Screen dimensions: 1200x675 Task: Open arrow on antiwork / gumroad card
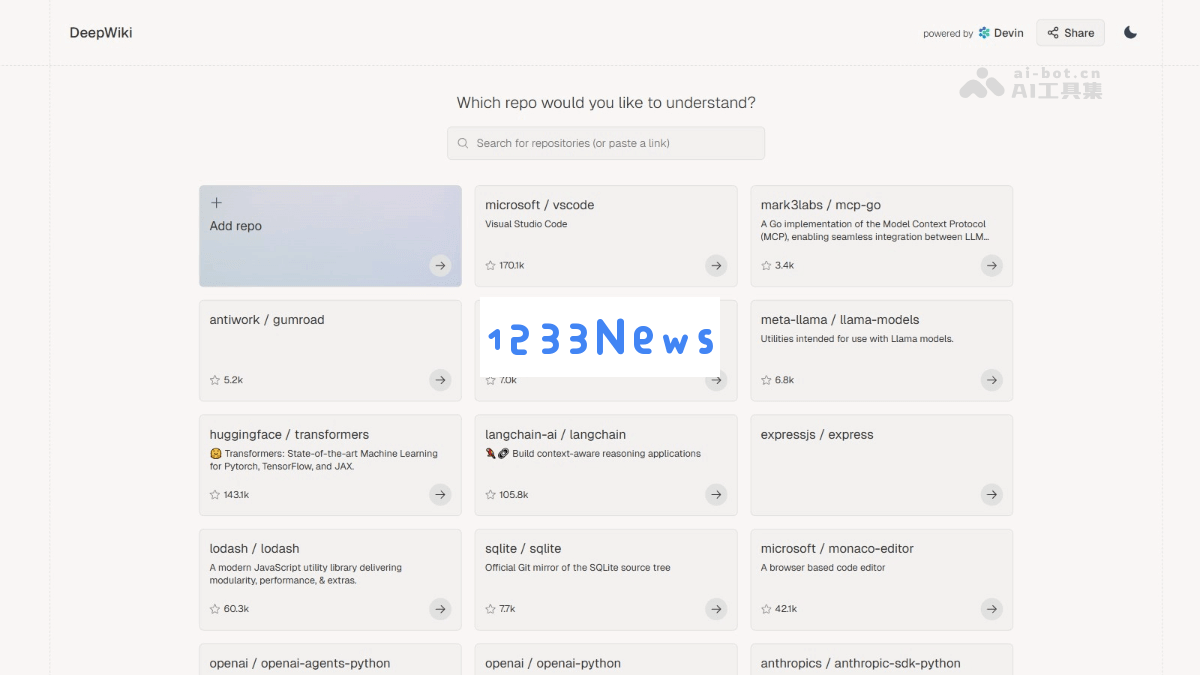440,380
